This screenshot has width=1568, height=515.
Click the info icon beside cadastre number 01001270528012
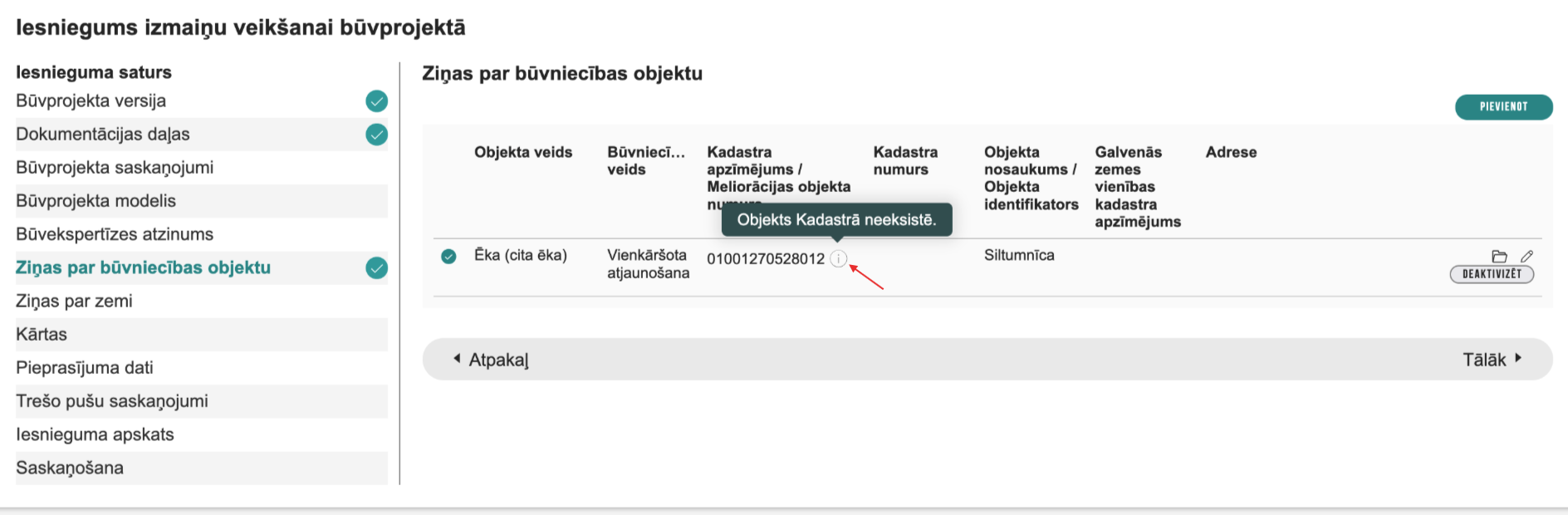click(838, 259)
